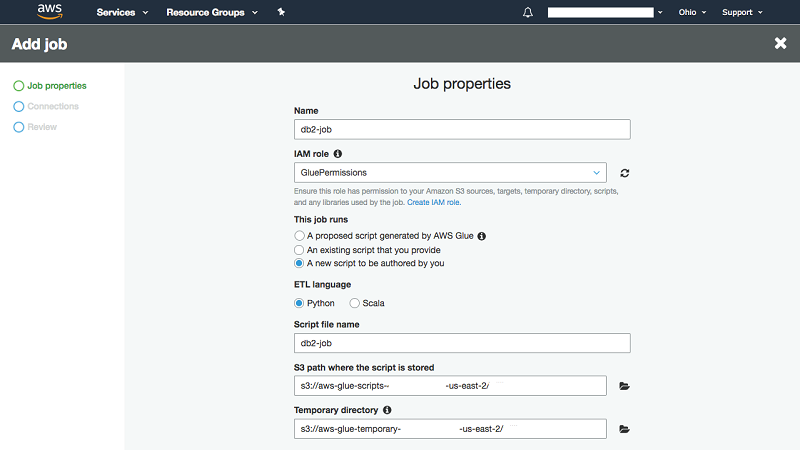
Task: Open the Support menu
Action: (x=742, y=12)
